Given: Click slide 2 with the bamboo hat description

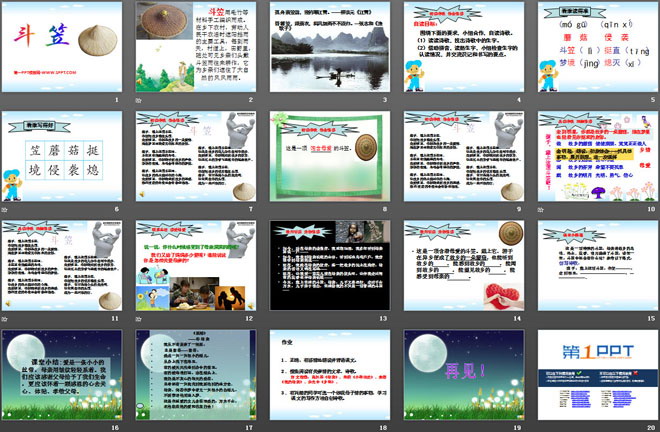Looking at the screenshot, I should tap(195, 48).
